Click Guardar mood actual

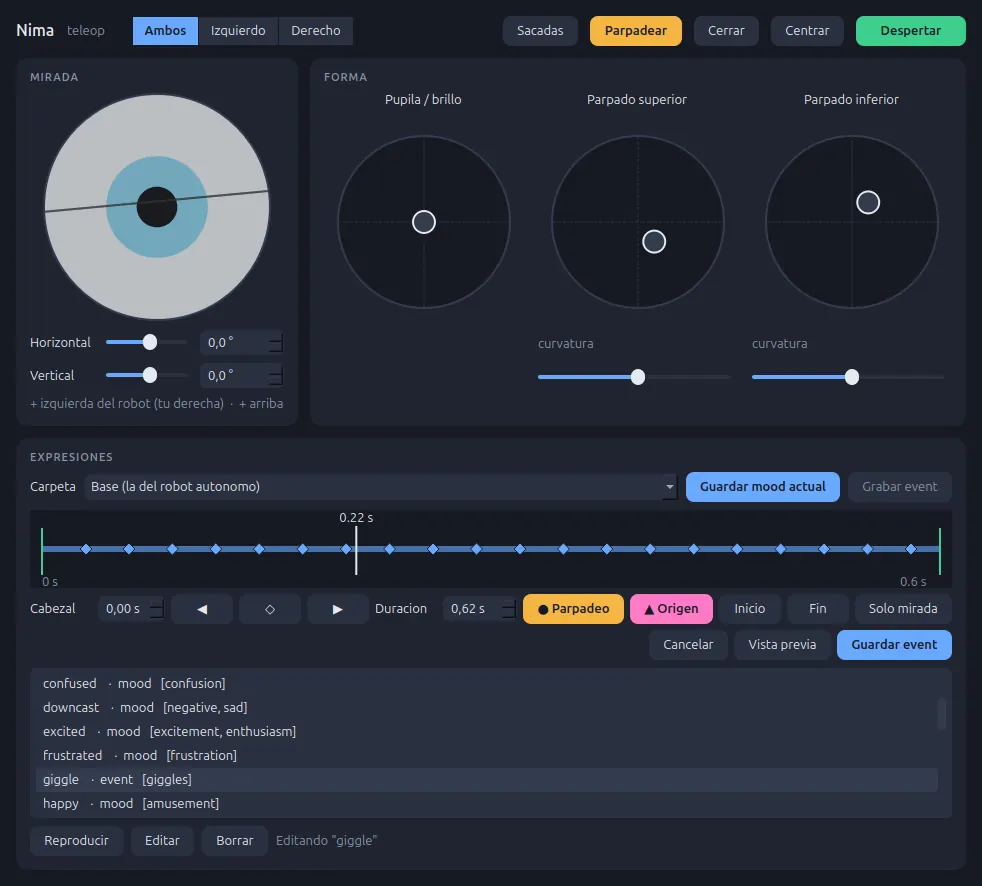click(x=762, y=487)
